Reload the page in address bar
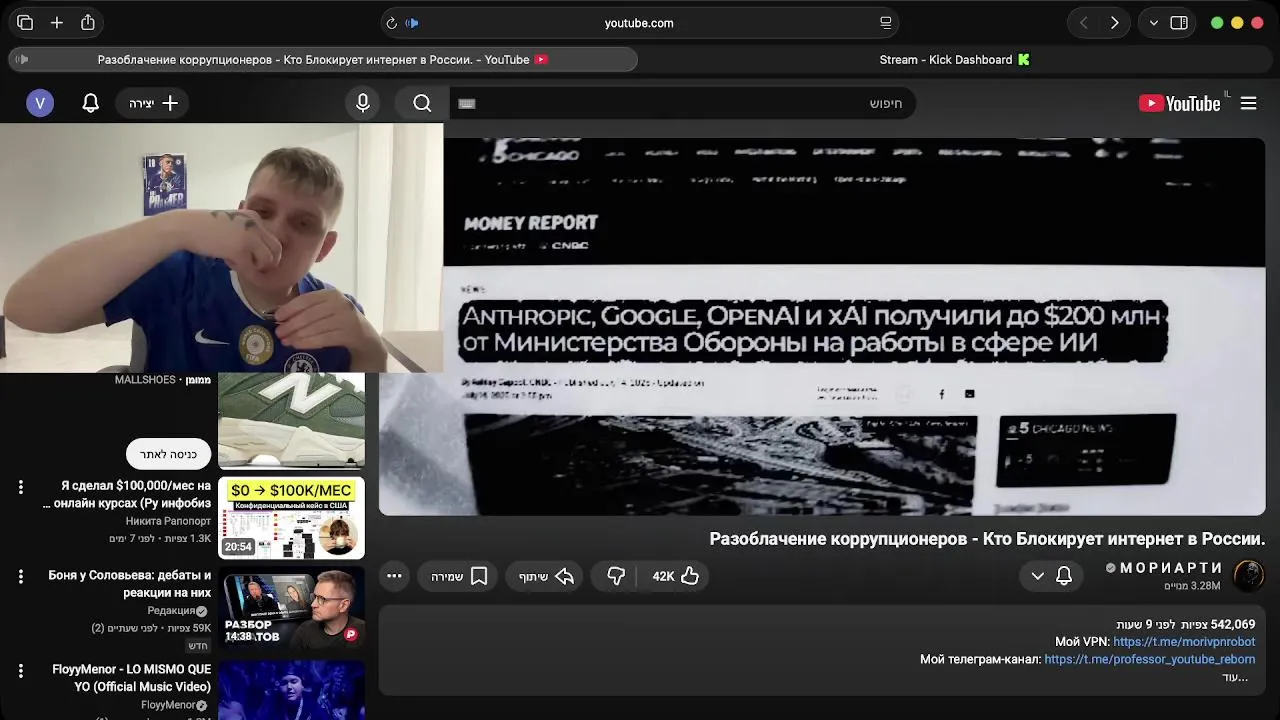Screen dimensions: 1280x720 click(x=391, y=23)
